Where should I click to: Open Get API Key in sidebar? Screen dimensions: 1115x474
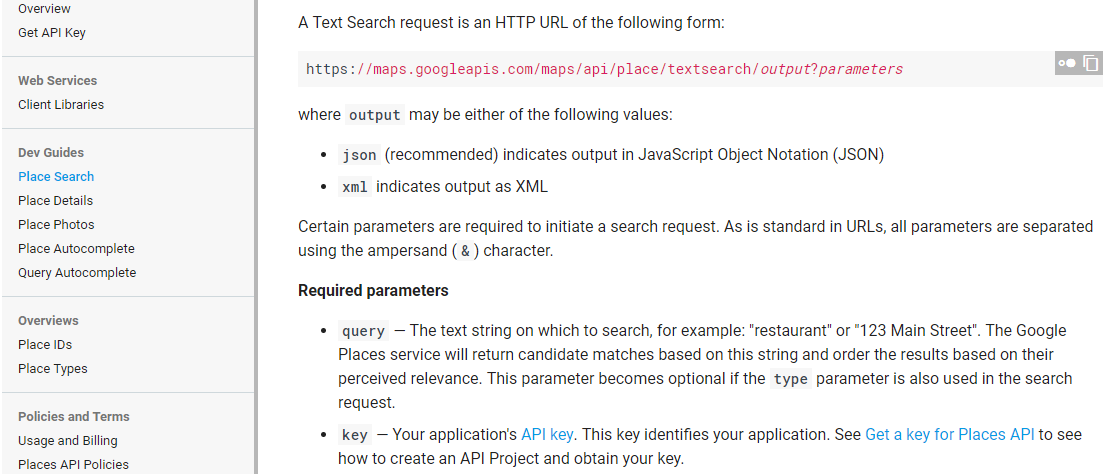coord(52,33)
